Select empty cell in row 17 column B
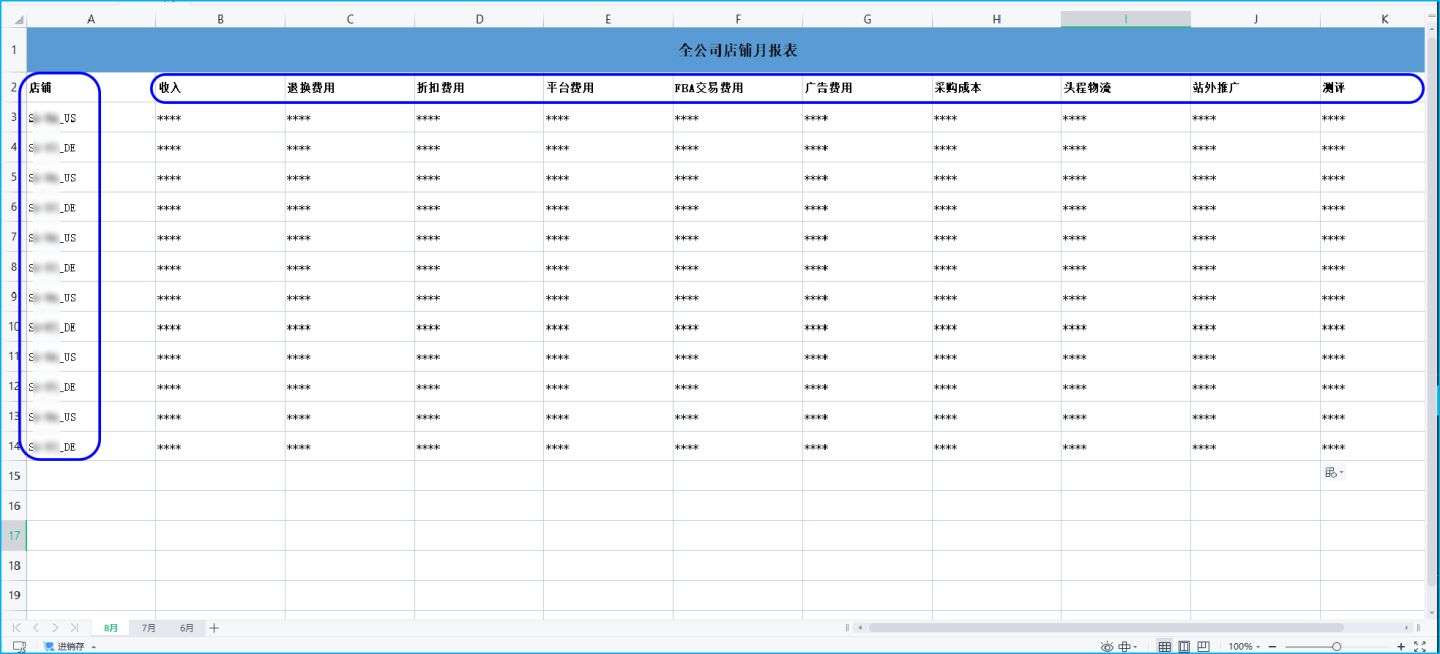Image resolution: width=1440 pixels, height=654 pixels. click(x=220, y=536)
